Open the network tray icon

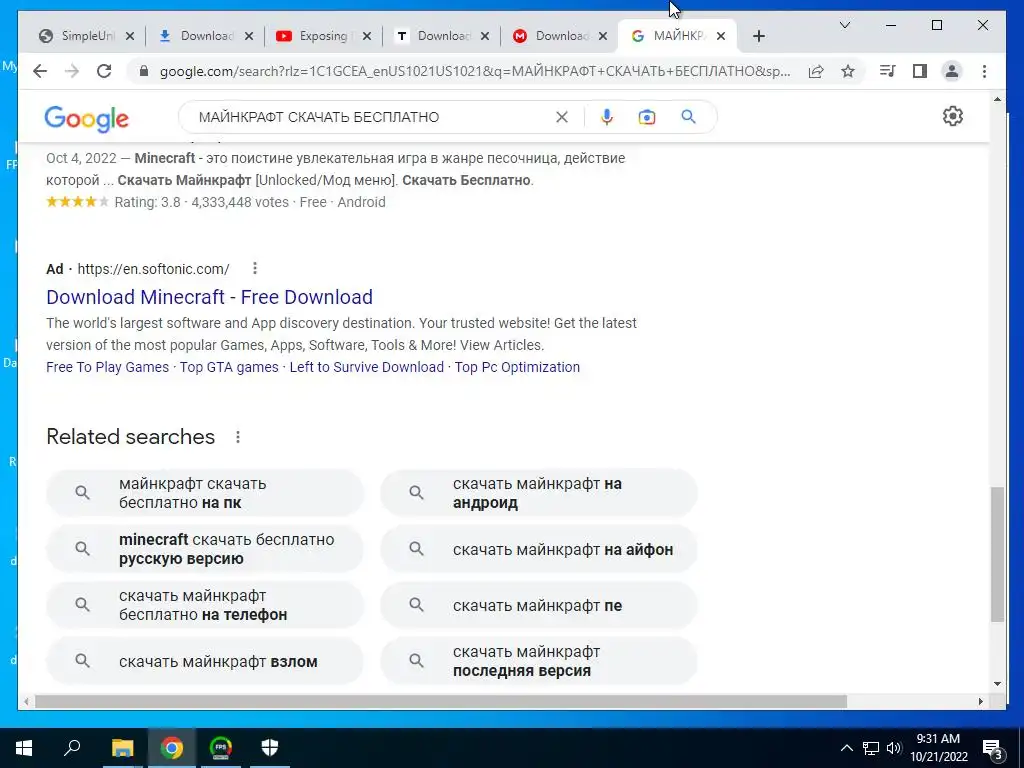point(871,748)
